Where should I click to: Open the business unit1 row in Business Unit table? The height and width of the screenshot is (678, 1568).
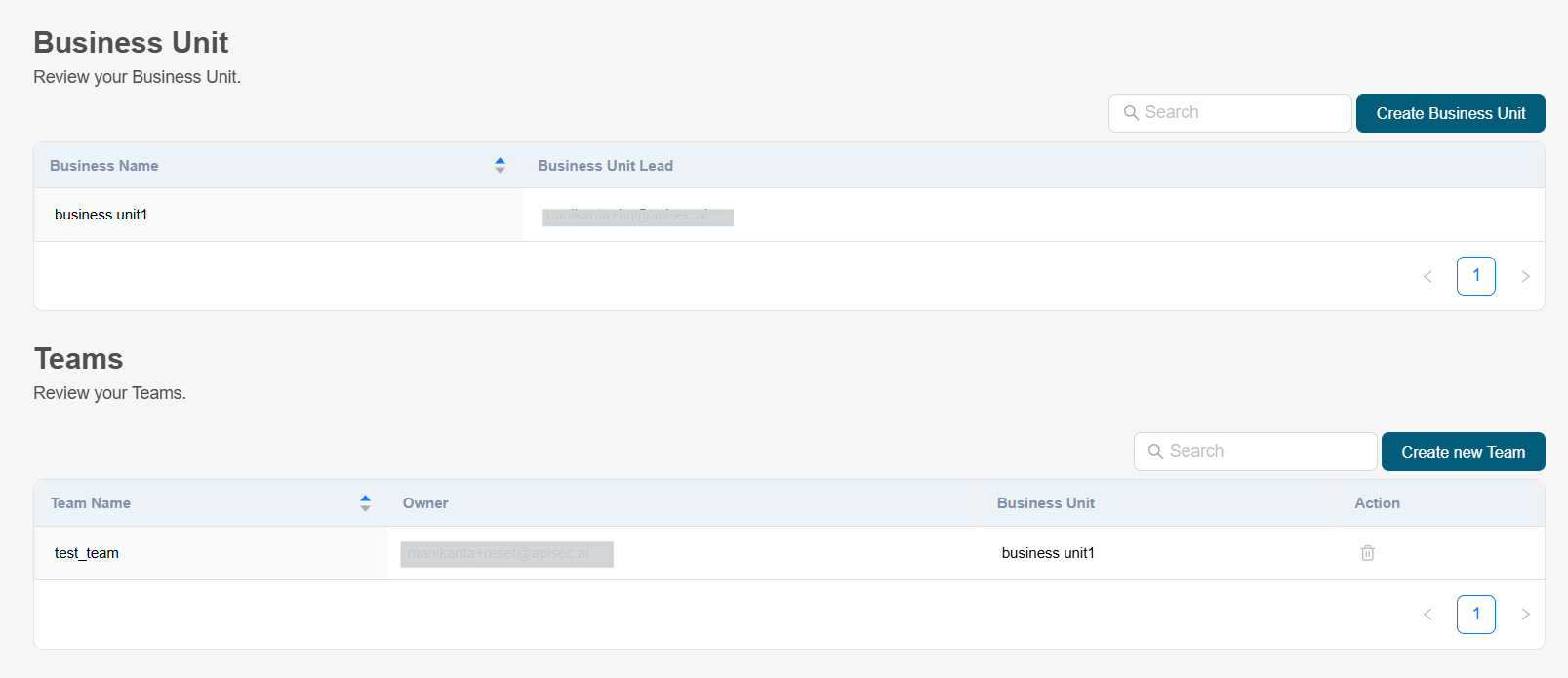point(101,215)
